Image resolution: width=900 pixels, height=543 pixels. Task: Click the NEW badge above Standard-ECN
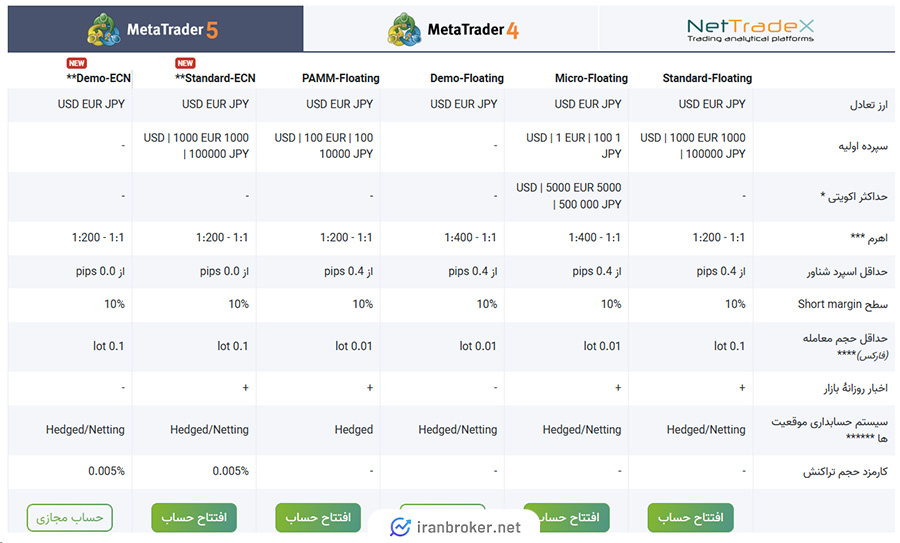(x=185, y=63)
